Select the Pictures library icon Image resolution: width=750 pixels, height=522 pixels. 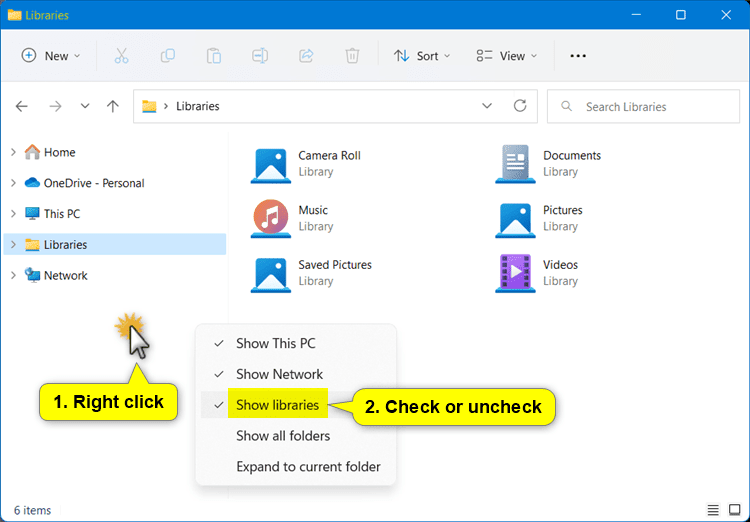coord(515,220)
